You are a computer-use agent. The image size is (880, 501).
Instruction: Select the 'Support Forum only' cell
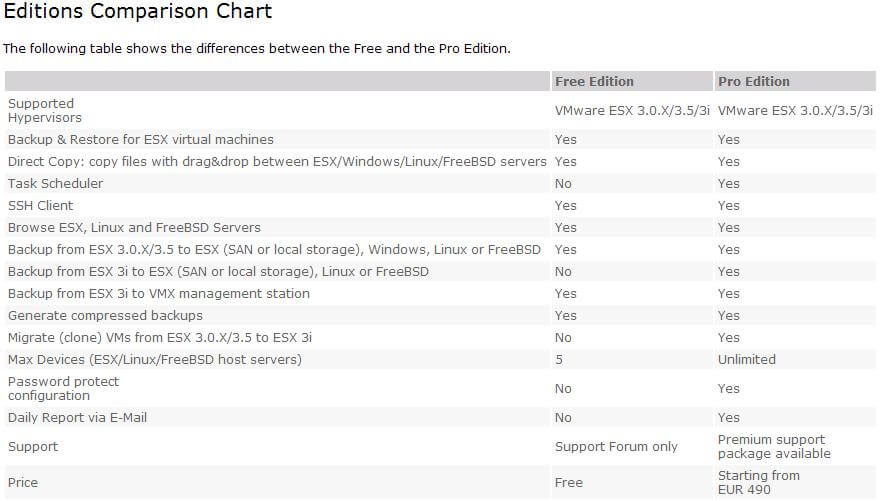tap(616, 447)
